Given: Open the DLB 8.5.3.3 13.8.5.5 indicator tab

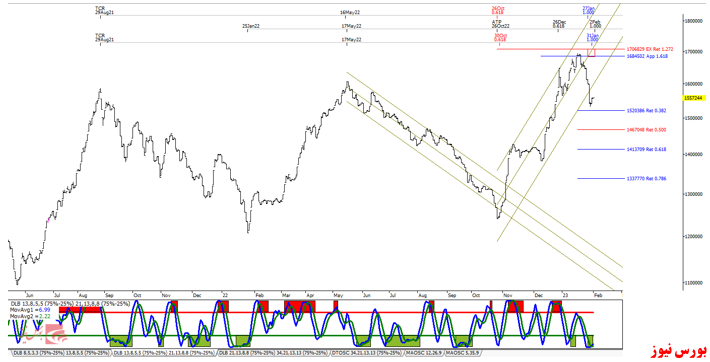Looking at the screenshot, I should point(60,353).
